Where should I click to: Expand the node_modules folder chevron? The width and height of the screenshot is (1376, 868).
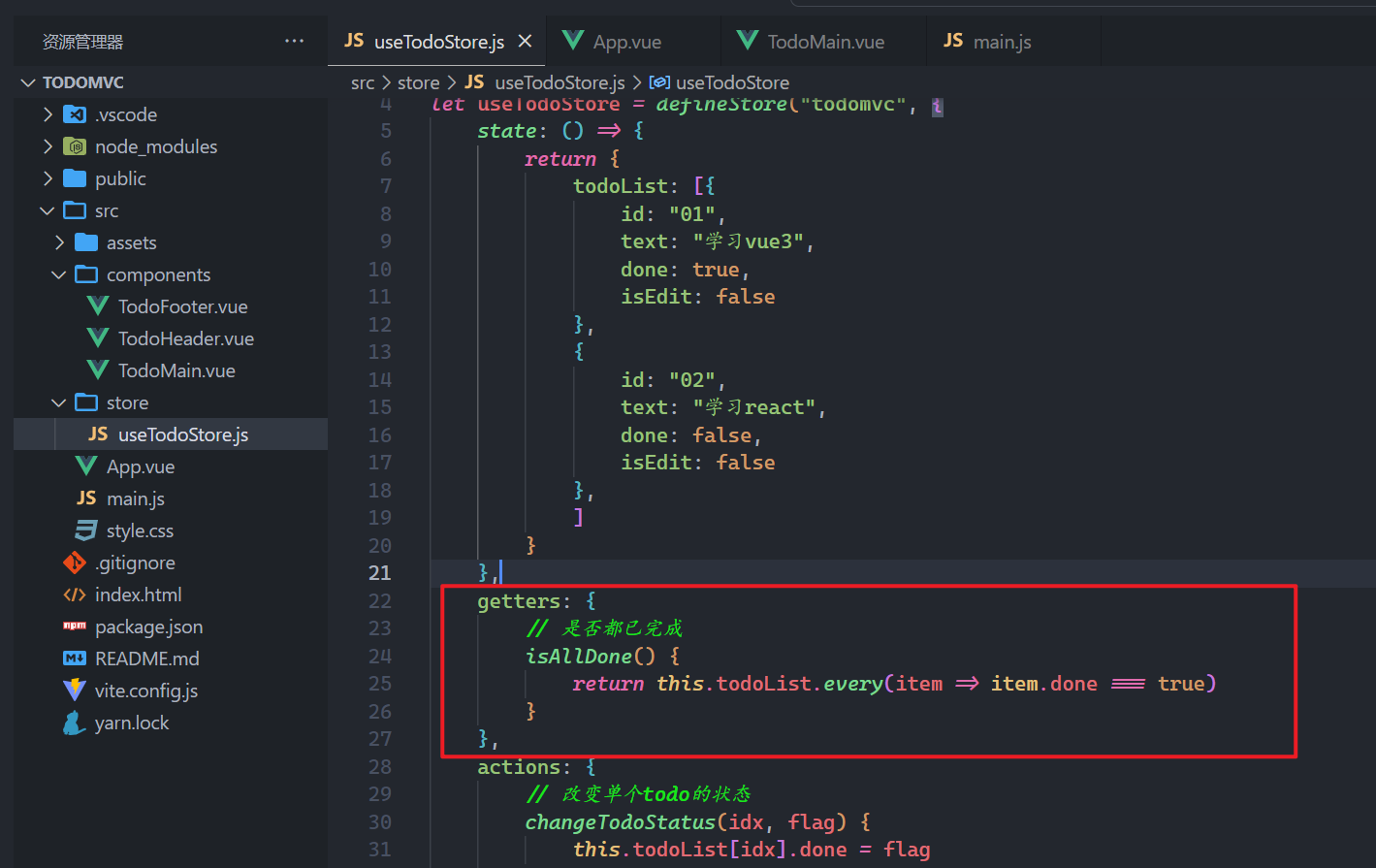(x=48, y=146)
